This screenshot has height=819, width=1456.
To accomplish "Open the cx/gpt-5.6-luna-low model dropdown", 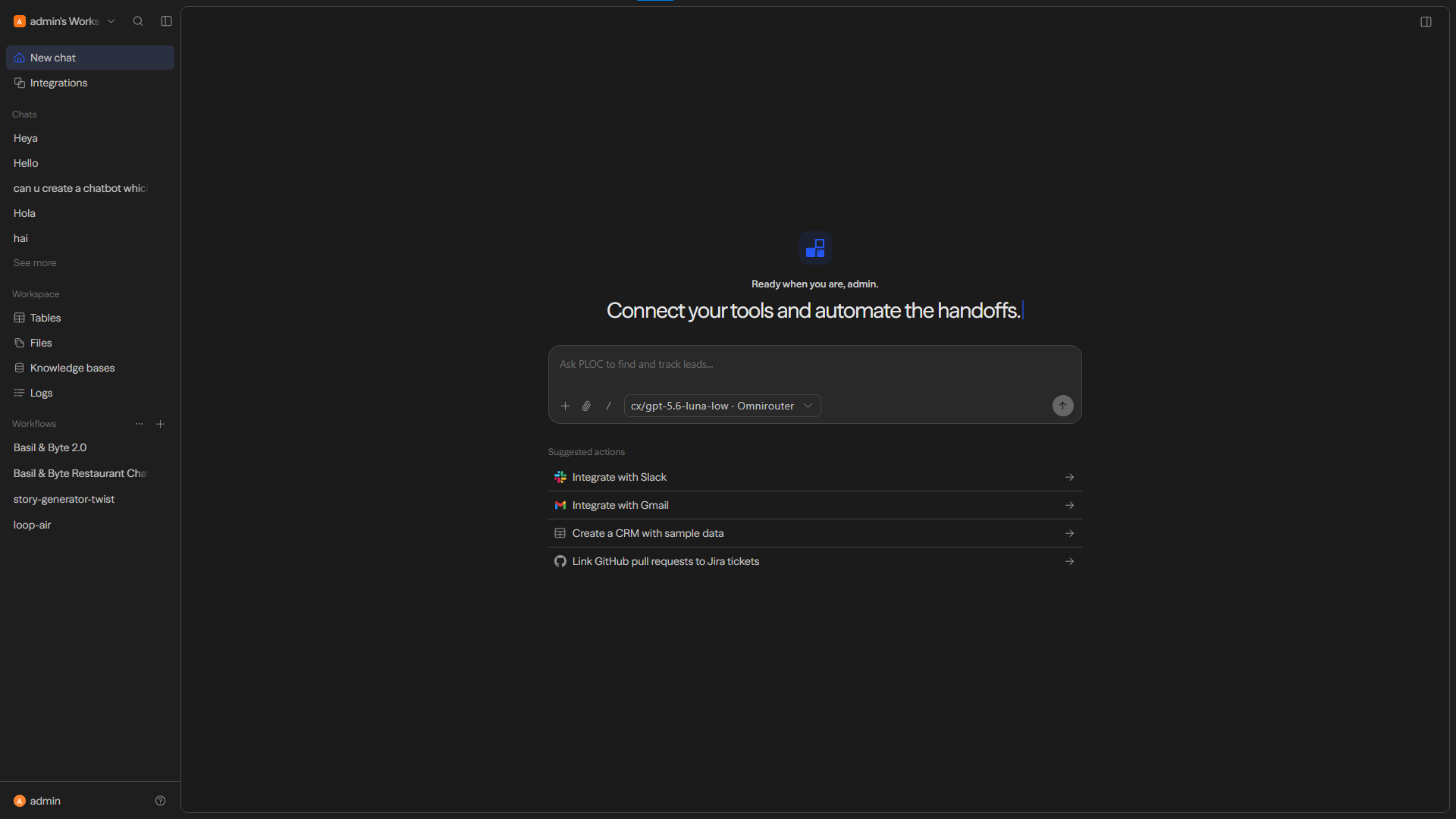I will [722, 406].
